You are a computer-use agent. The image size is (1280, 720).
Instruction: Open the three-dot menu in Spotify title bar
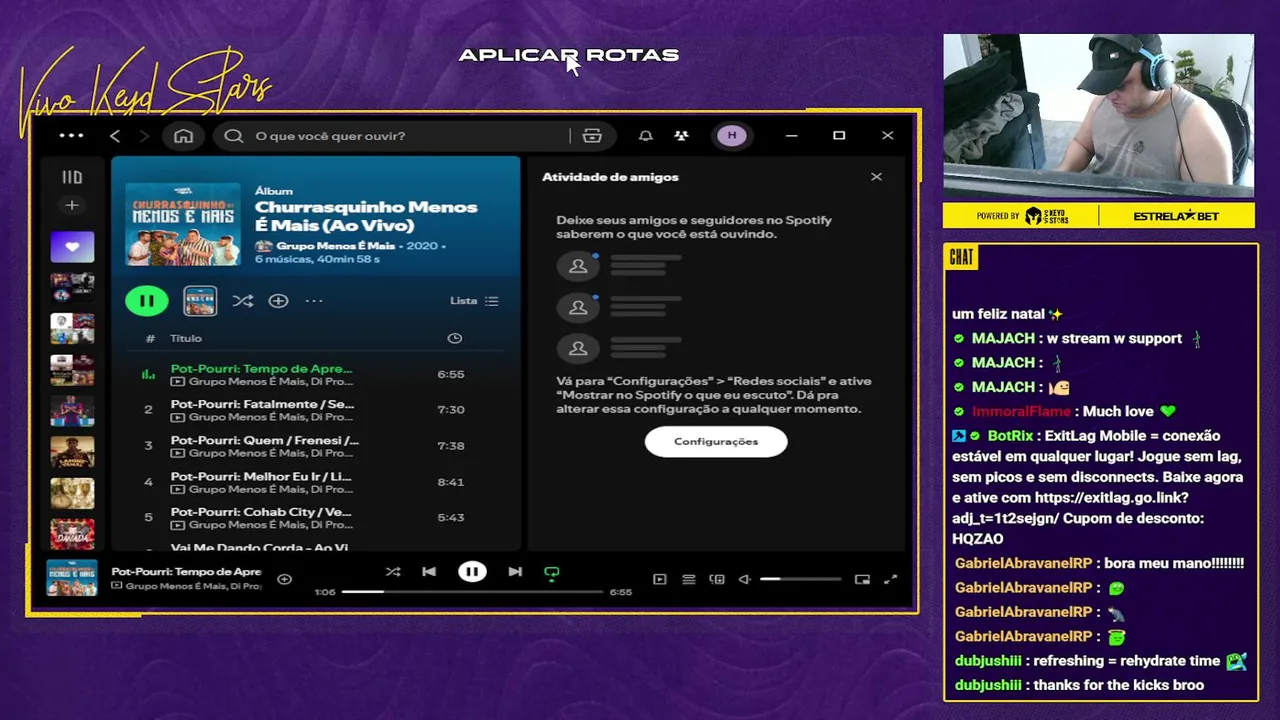[x=71, y=136]
